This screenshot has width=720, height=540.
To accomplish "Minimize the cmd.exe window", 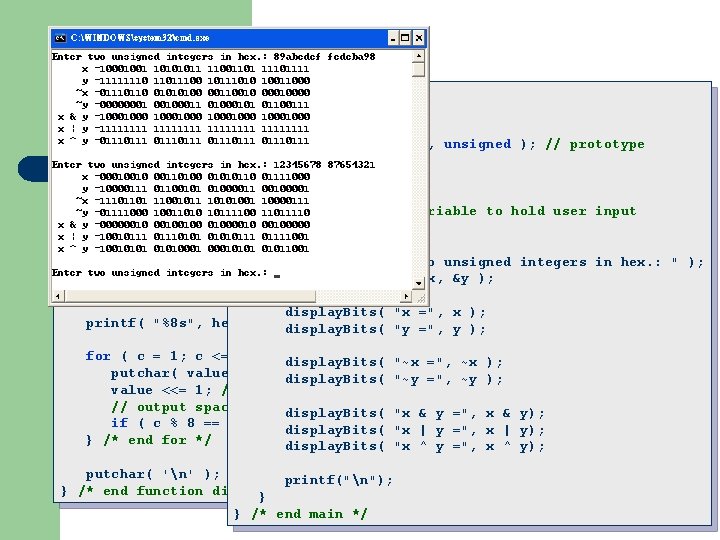I will (393, 38).
